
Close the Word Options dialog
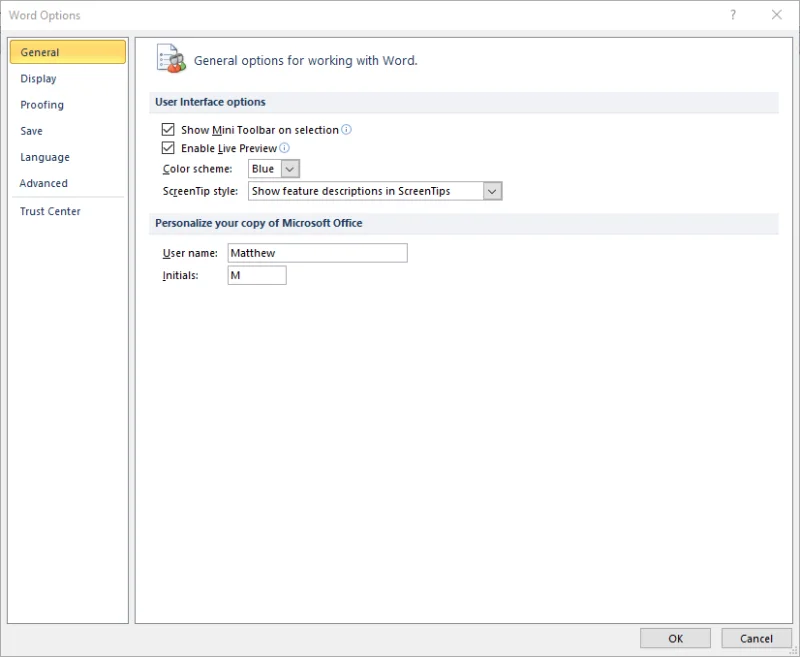coord(777,15)
